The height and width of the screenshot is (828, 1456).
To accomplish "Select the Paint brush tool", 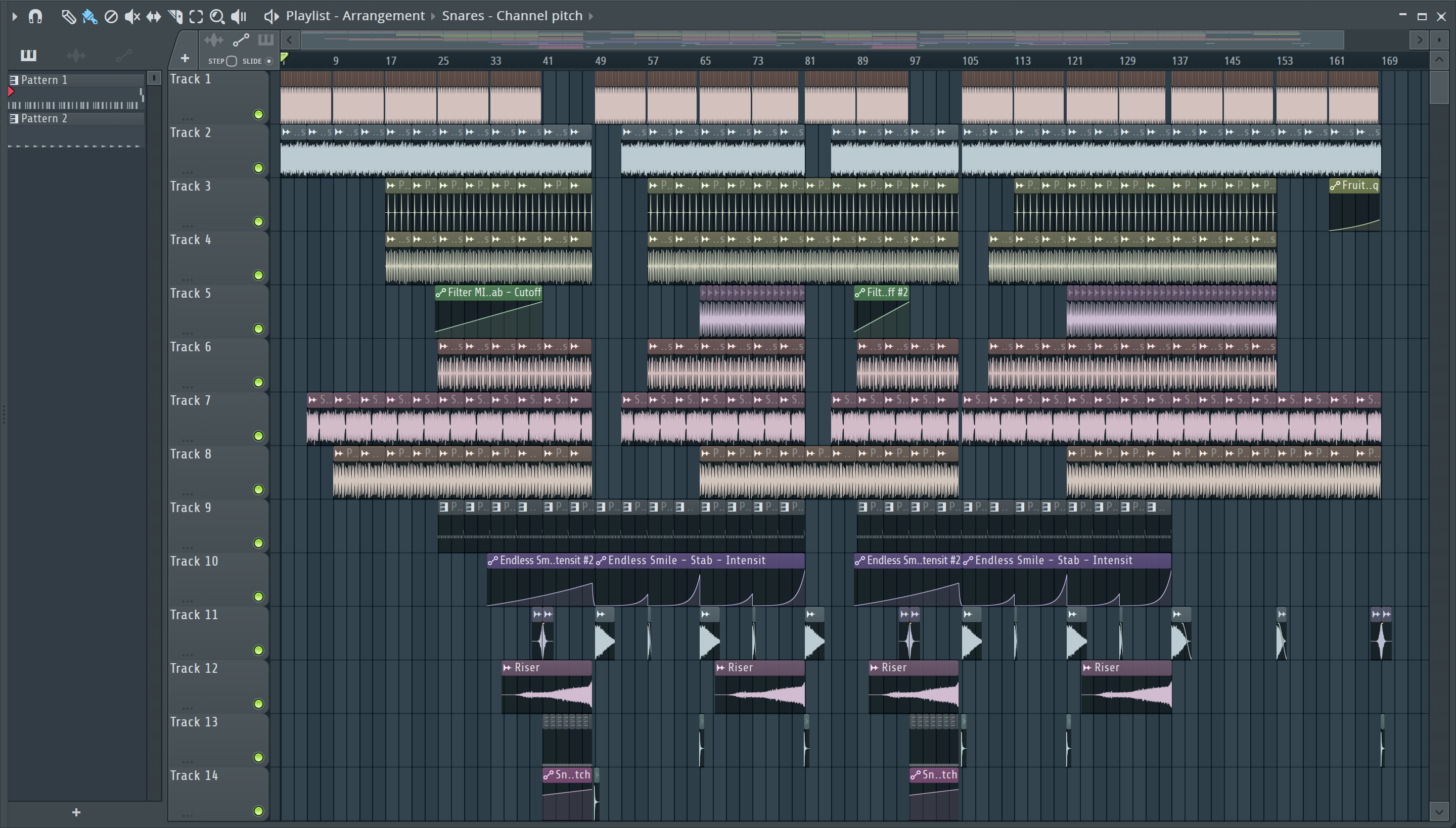I will click(x=90, y=17).
